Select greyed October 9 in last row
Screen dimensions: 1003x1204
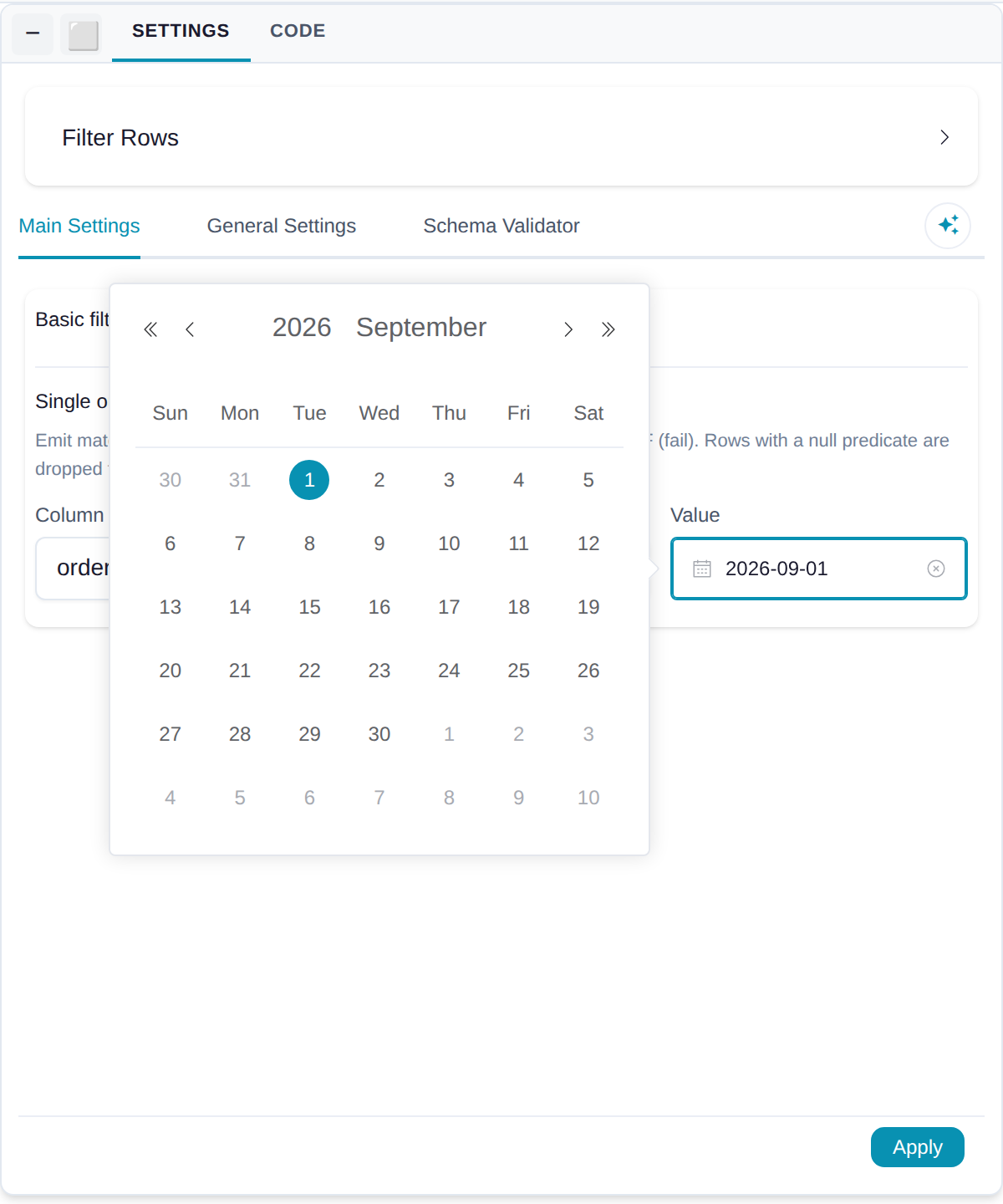point(519,798)
